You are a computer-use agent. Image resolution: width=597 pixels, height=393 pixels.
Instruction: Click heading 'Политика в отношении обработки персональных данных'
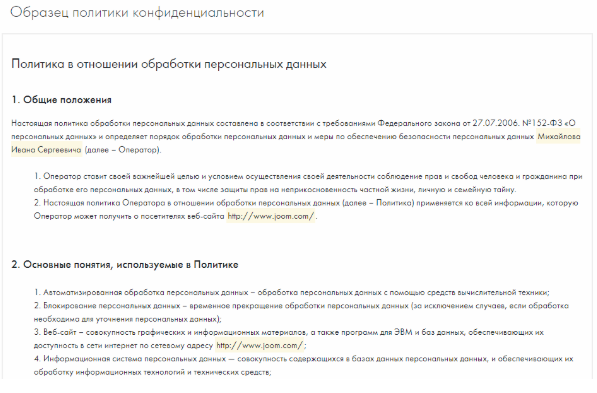(169, 64)
